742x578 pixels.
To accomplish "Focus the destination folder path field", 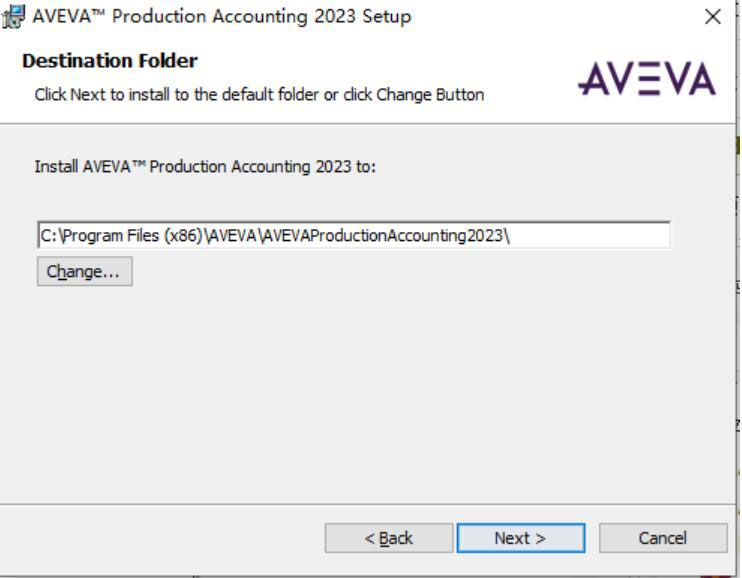I will click(353, 235).
